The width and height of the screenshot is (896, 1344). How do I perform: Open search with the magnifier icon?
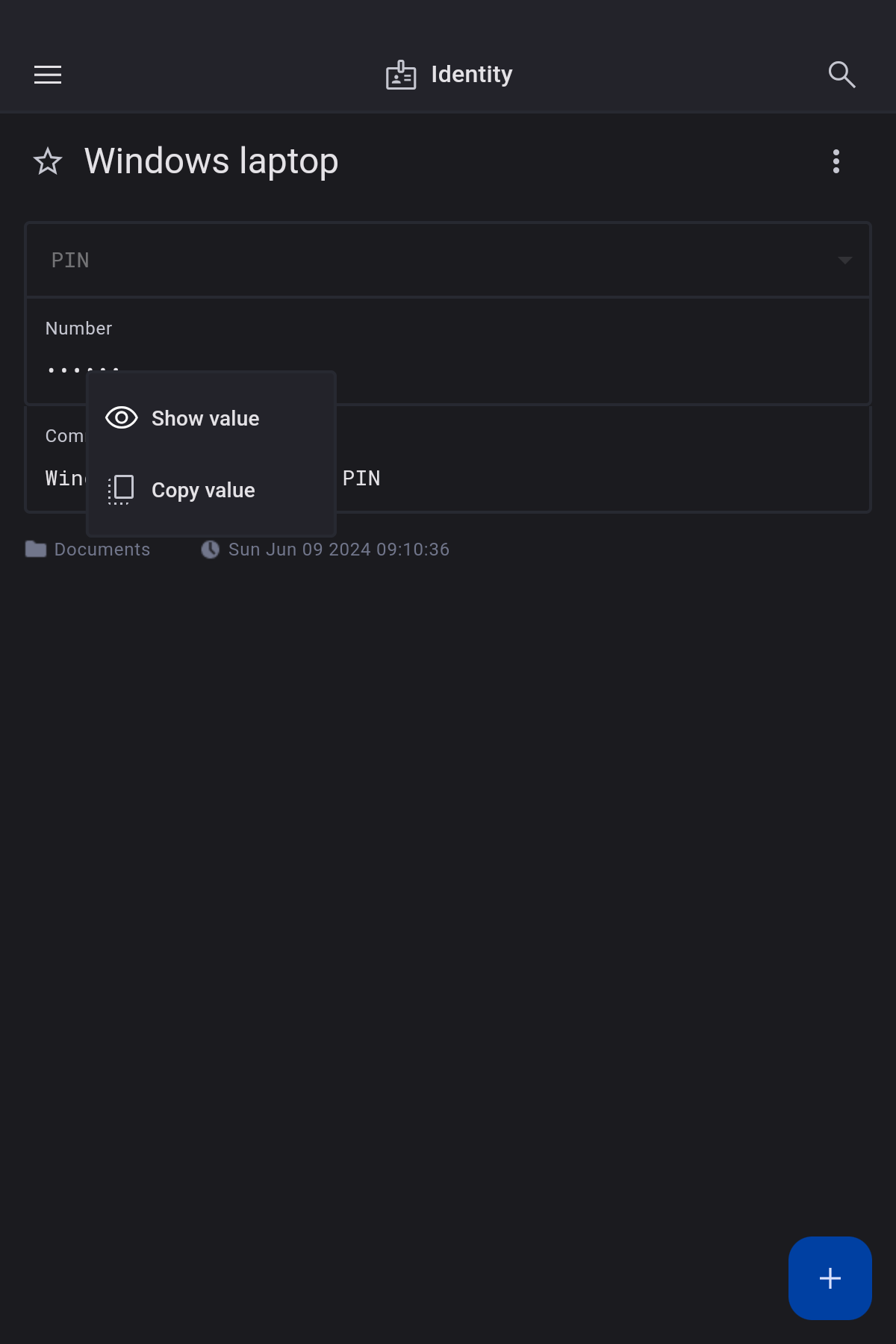[841, 75]
